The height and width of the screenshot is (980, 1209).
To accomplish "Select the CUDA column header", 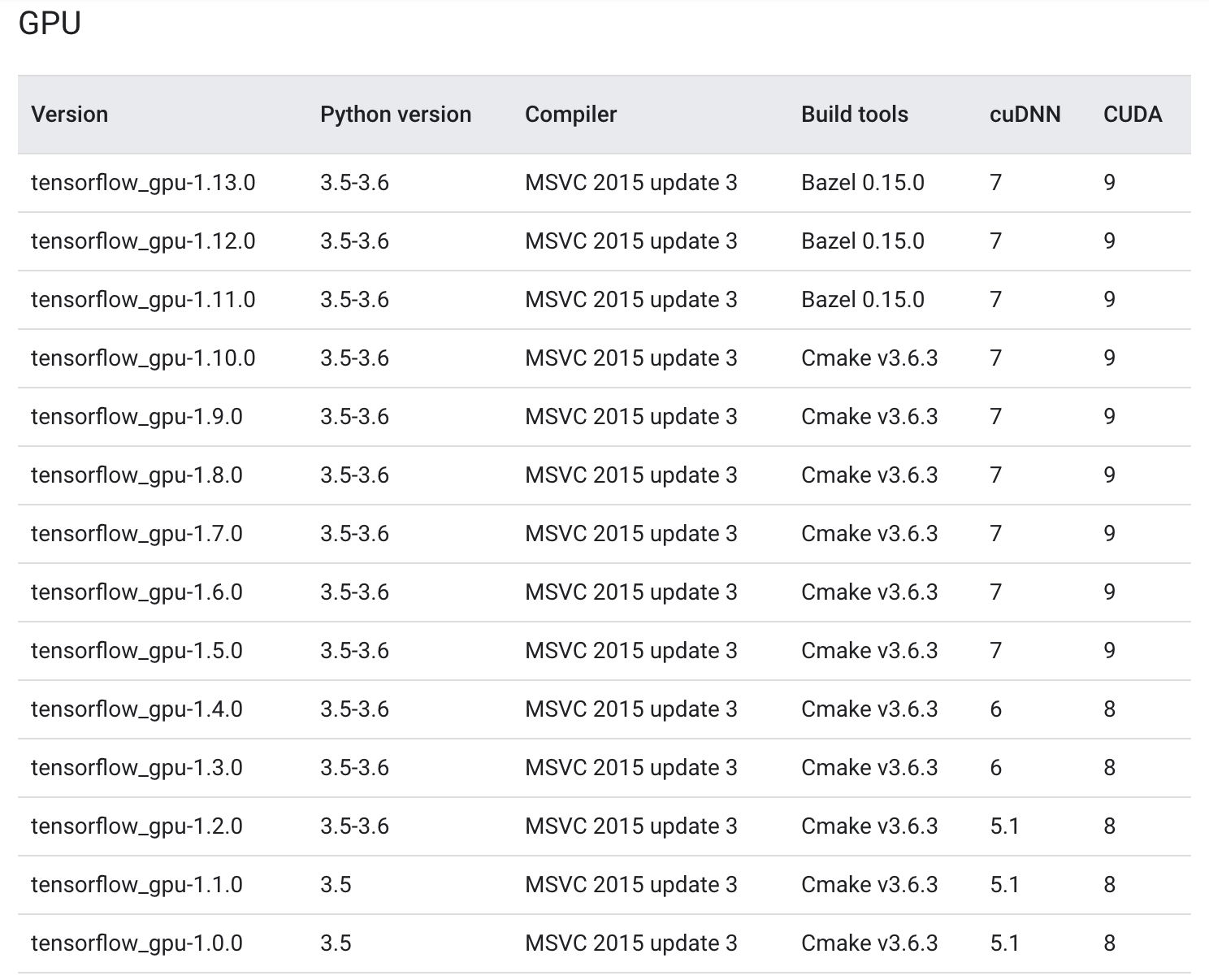I will tap(1133, 114).
